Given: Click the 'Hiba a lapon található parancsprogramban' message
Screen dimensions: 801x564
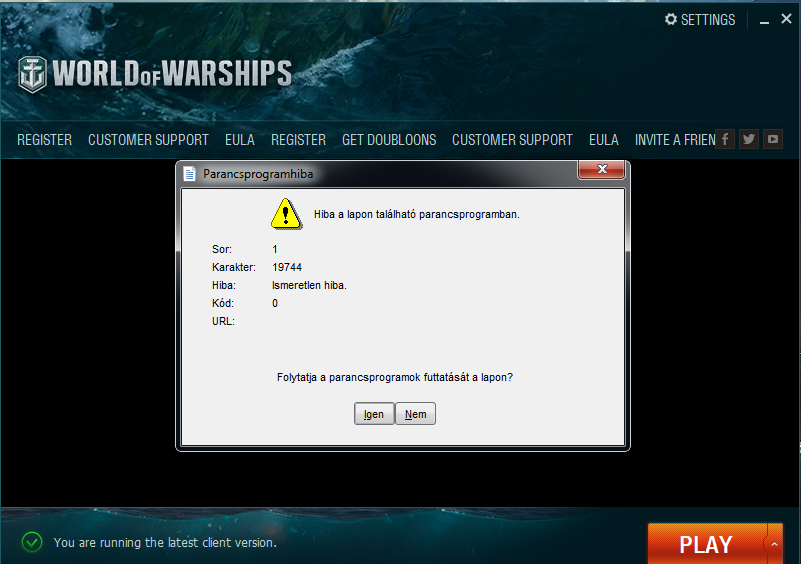Looking at the screenshot, I should [x=417, y=215].
